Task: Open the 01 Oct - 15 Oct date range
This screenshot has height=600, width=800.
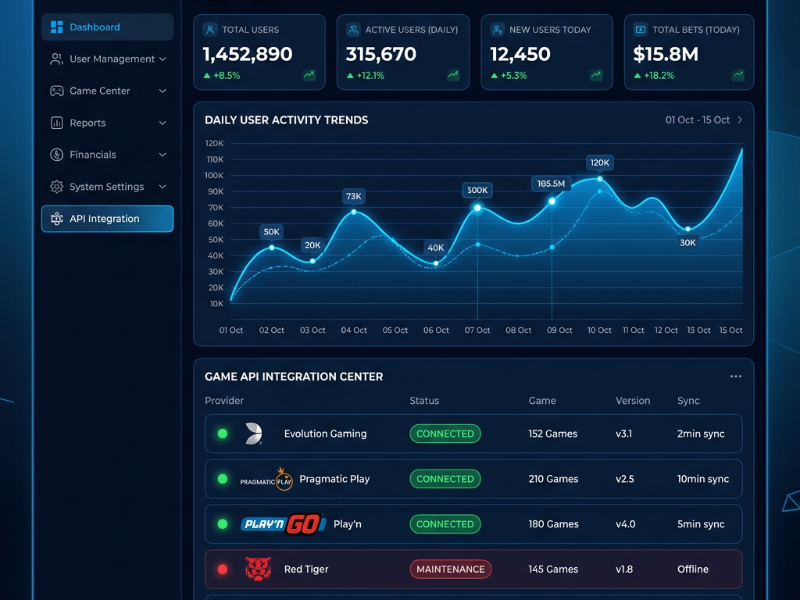Action: [x=704, y=120]
